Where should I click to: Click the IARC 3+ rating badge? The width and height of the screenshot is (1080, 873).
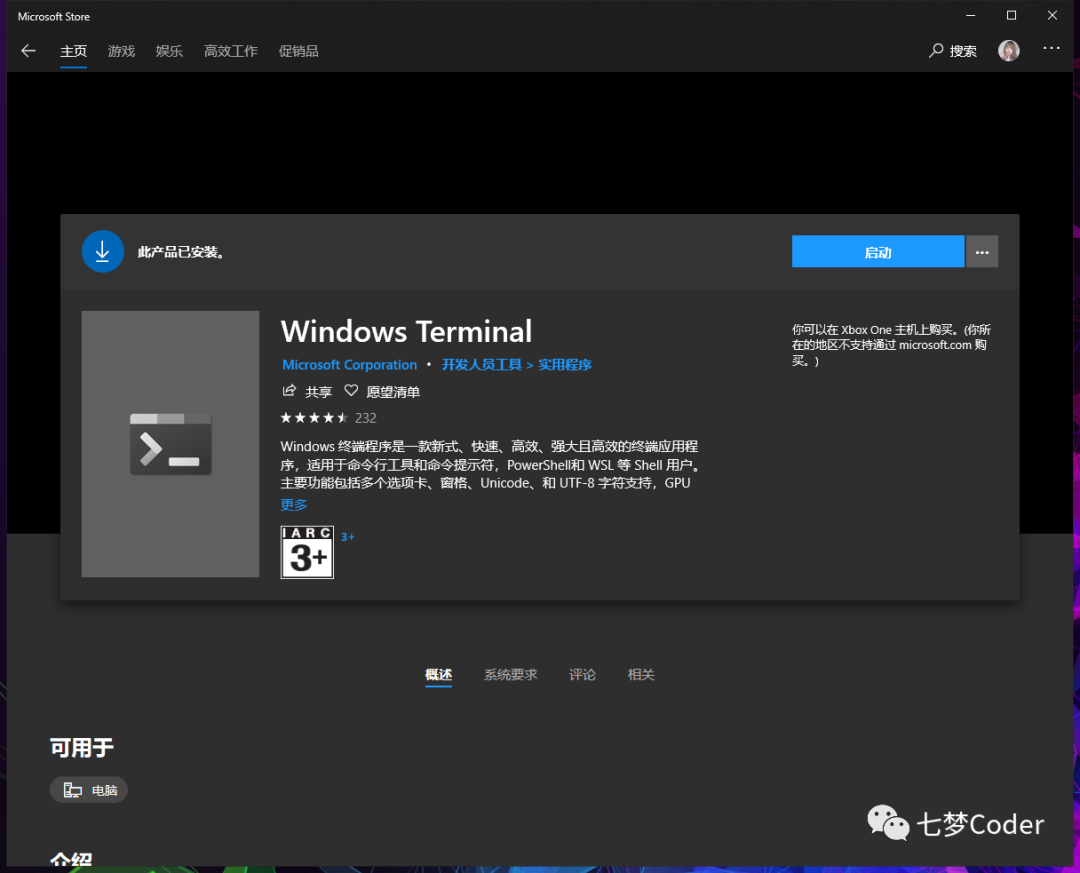coord(307,553)
